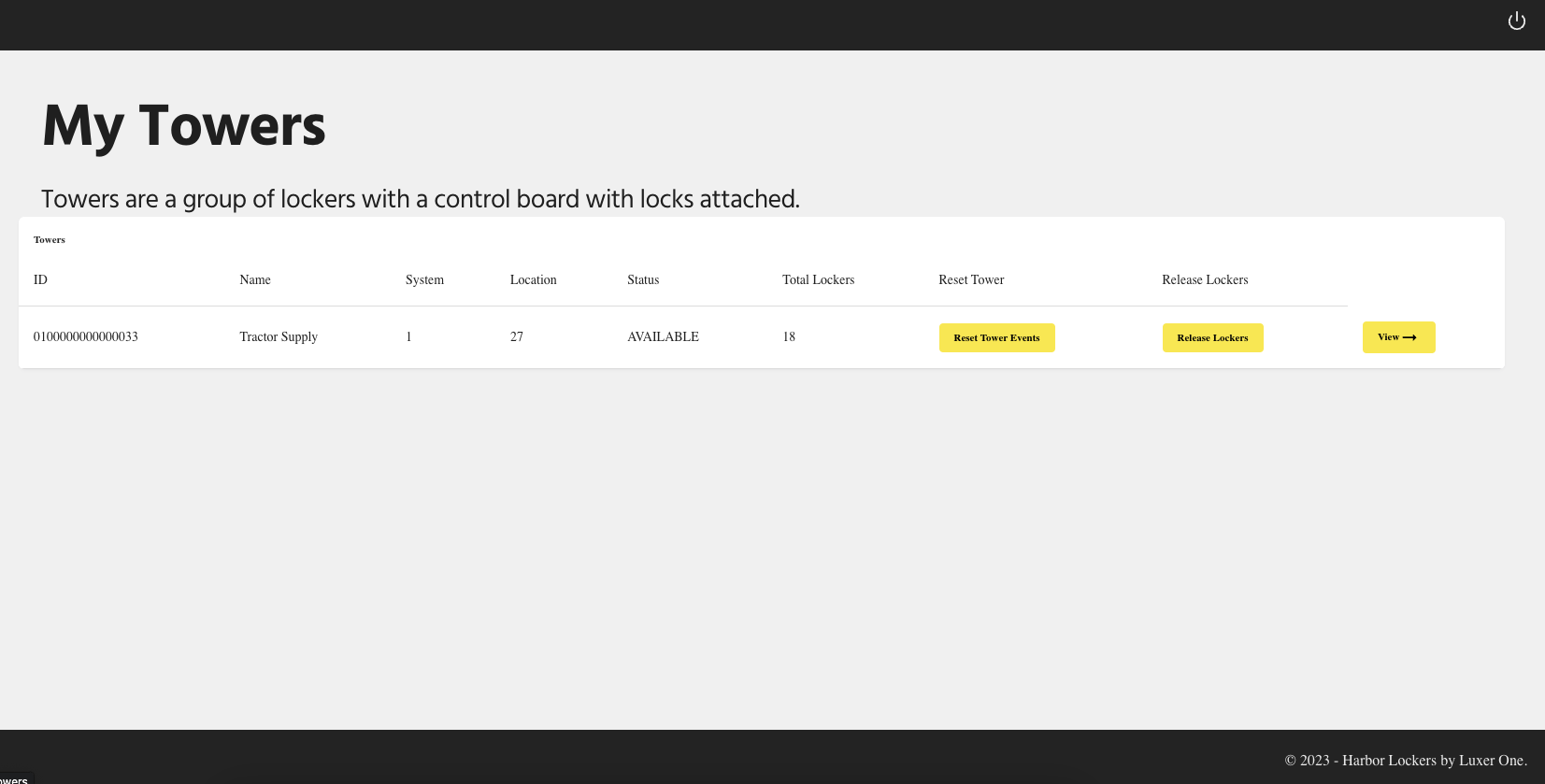Click the power logout icon
This screenshot has height=784, width=1545.
pos(1516,21)
